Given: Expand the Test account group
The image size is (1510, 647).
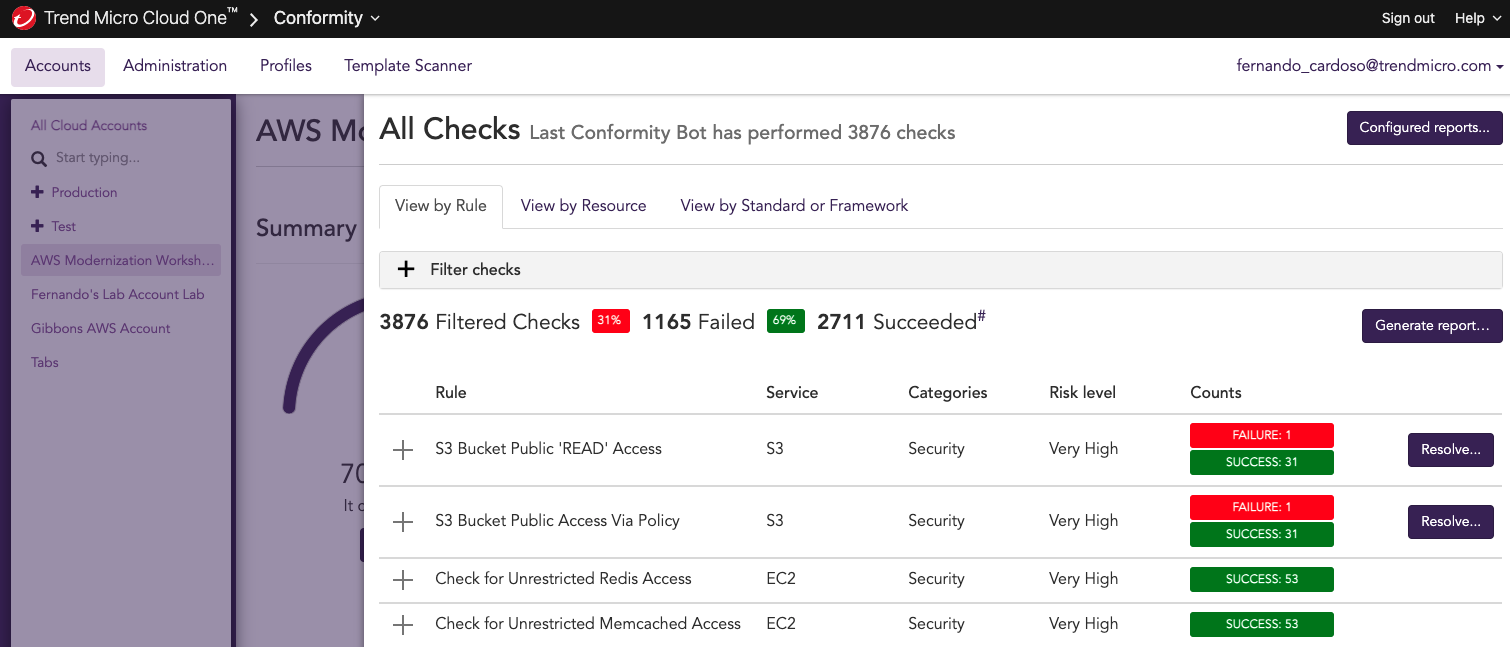Looking at the screenshot, I should (37, 226).
